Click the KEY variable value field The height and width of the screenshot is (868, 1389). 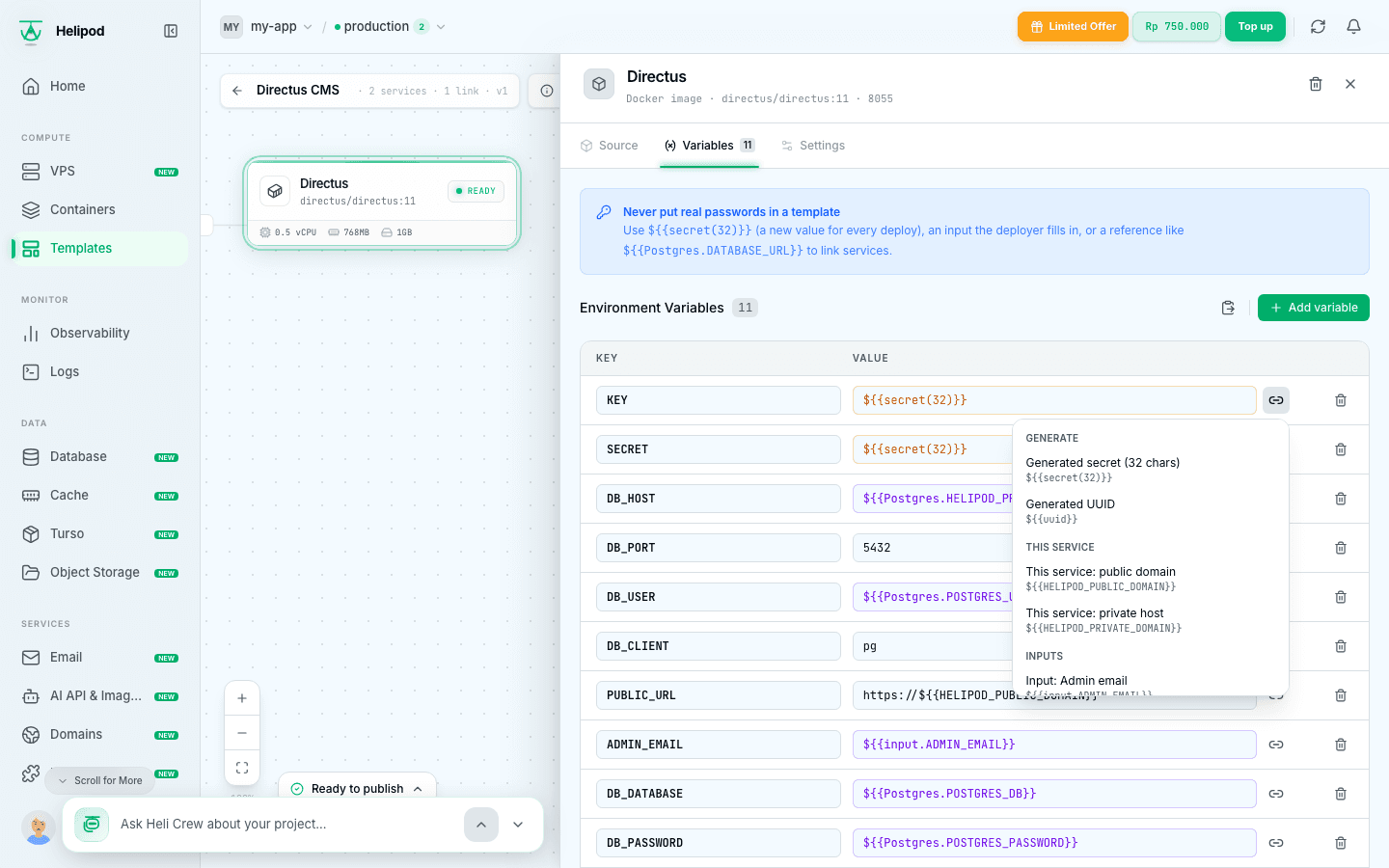pos(1054,400)
